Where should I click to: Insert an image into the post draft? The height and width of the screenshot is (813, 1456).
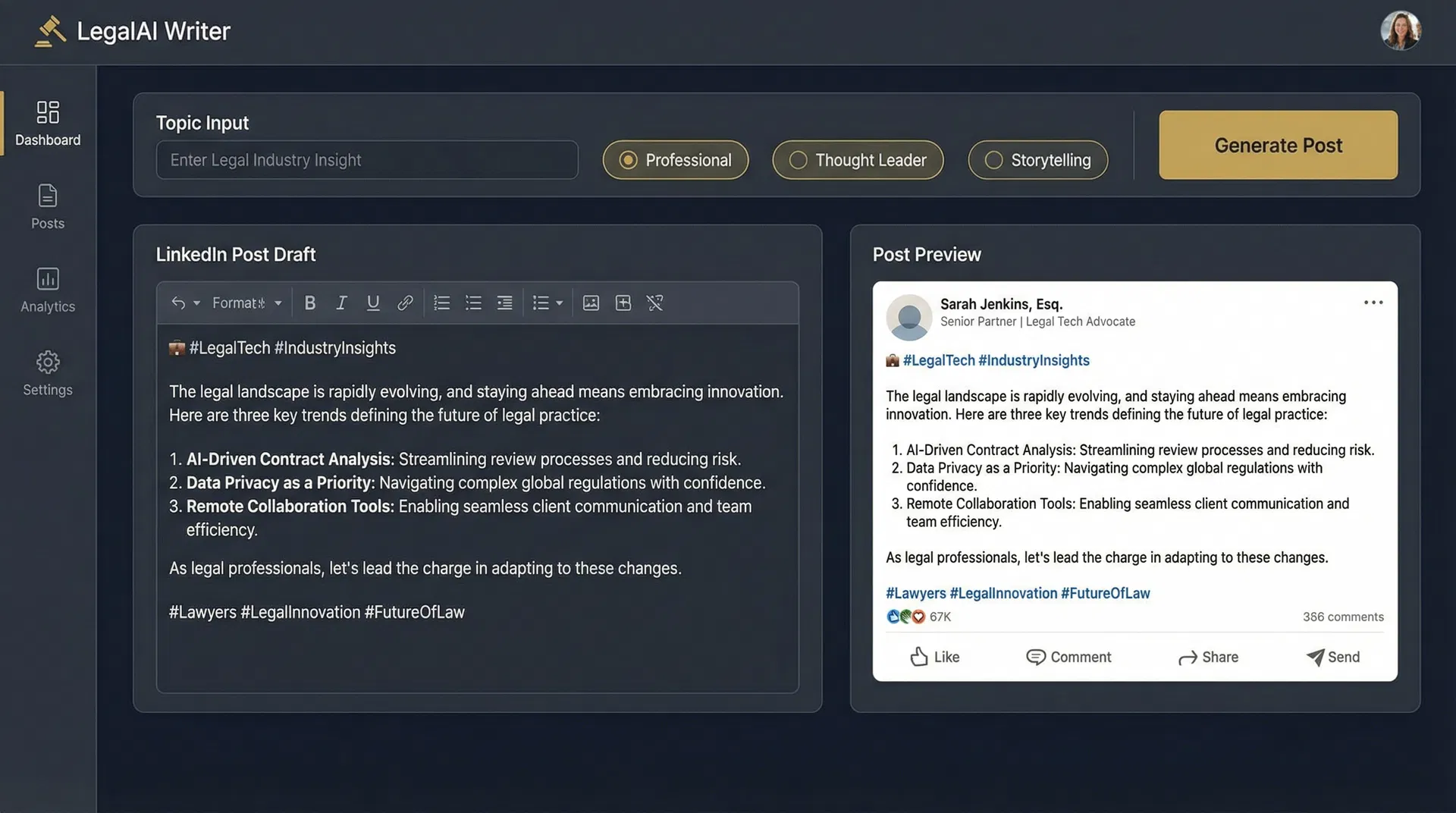coord(591,302)
